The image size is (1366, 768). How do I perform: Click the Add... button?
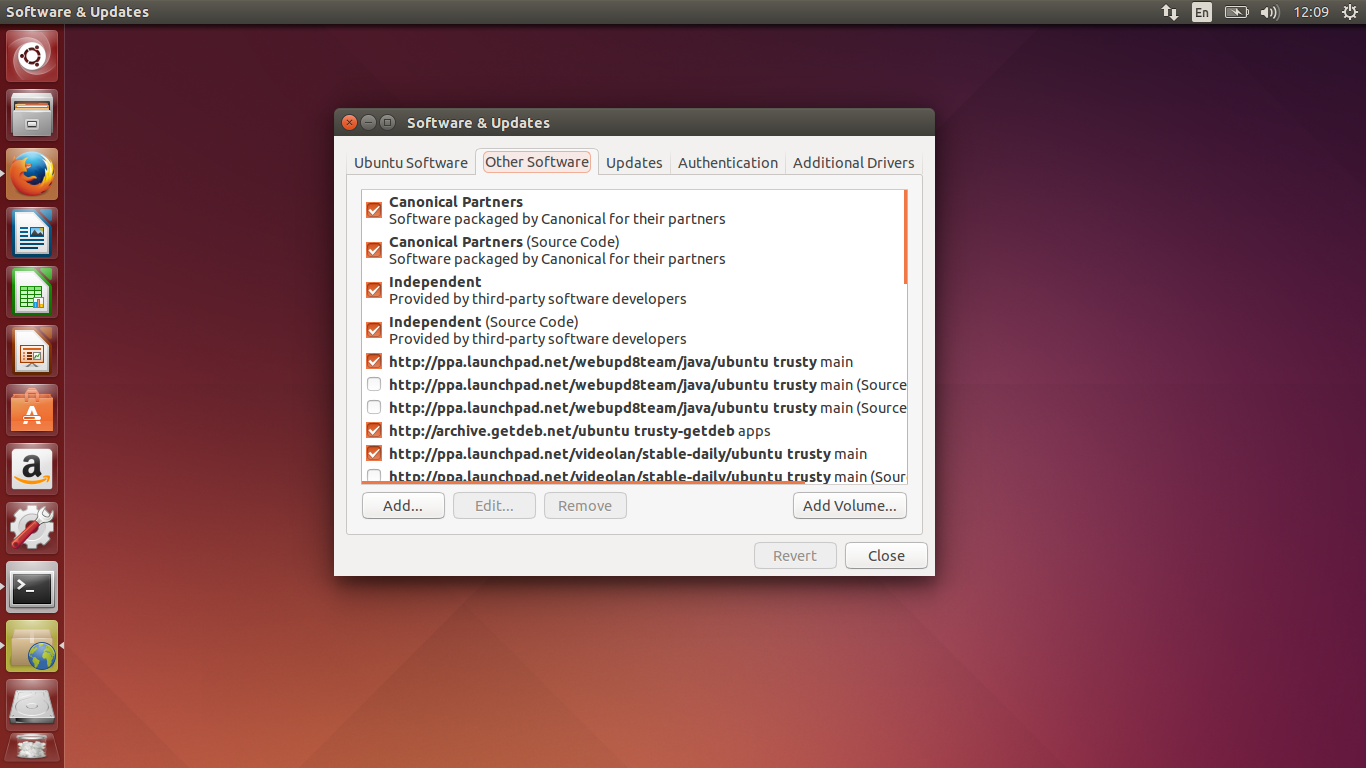pos(403,506)
